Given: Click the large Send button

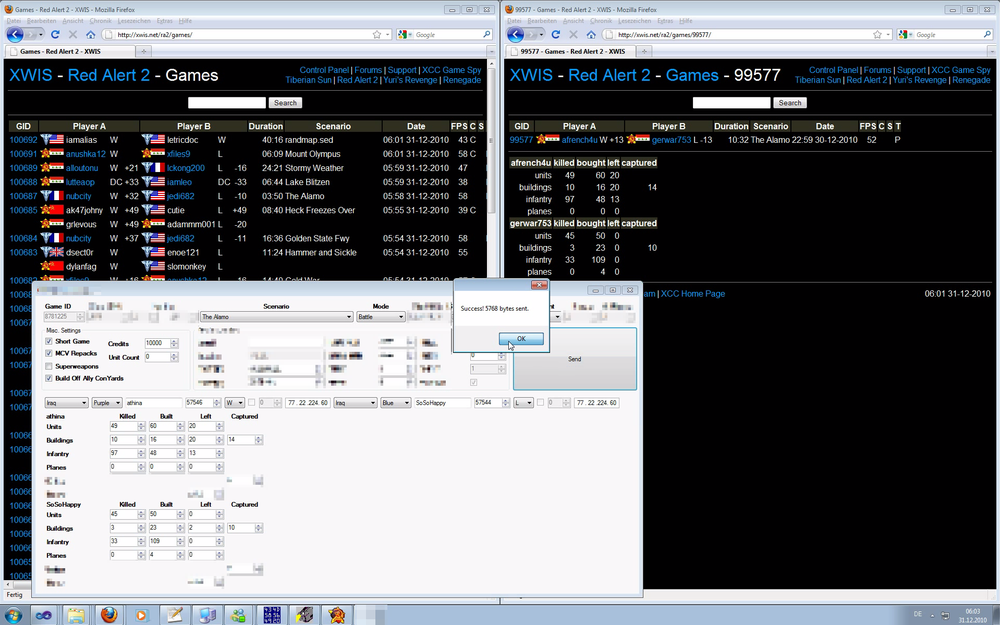Looking at the screenshot, I should coord(575,359).
